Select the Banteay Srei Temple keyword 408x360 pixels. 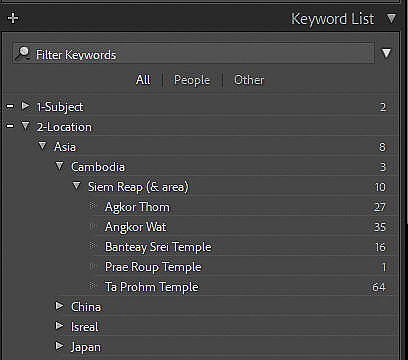(x=158, y=247)
